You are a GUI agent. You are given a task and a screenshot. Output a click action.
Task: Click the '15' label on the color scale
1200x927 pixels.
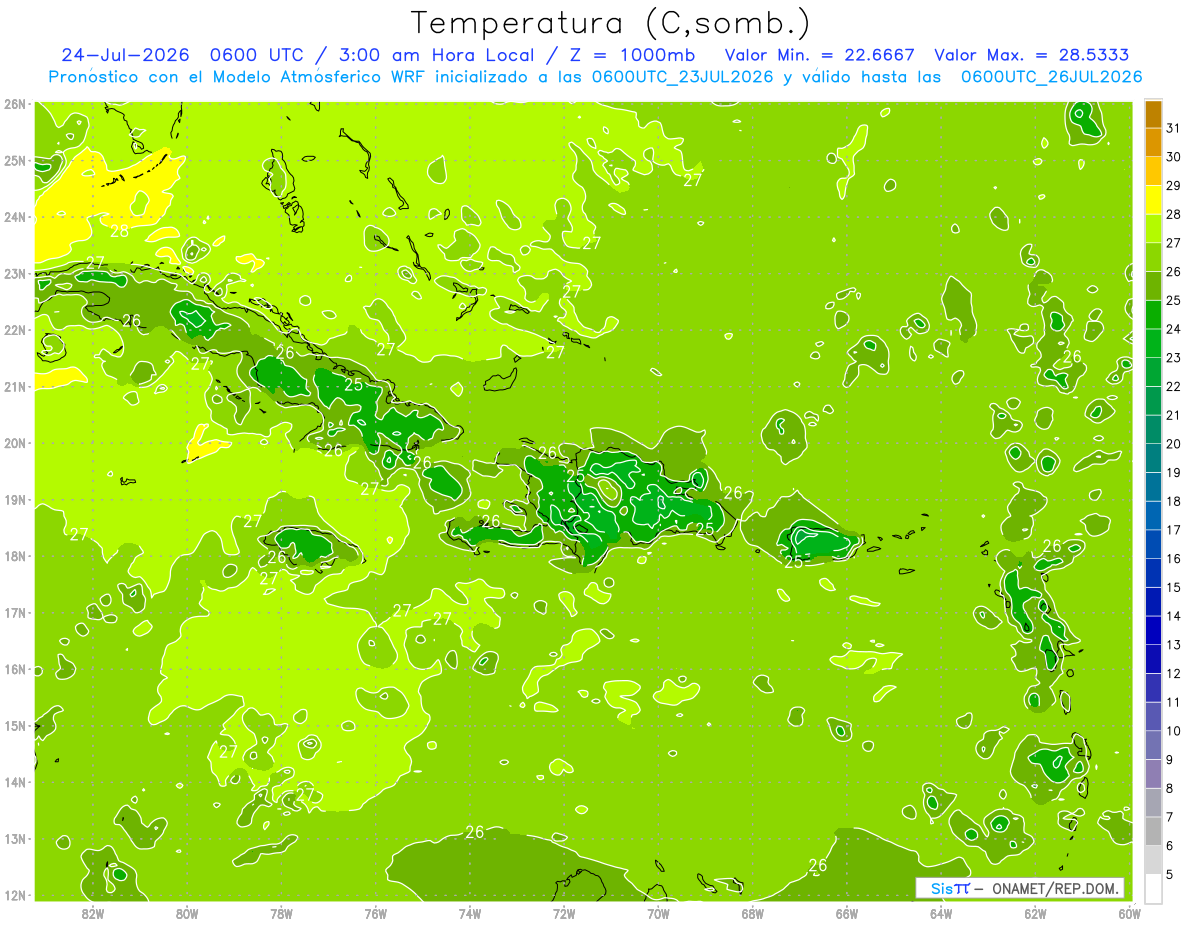[1174, 587]
